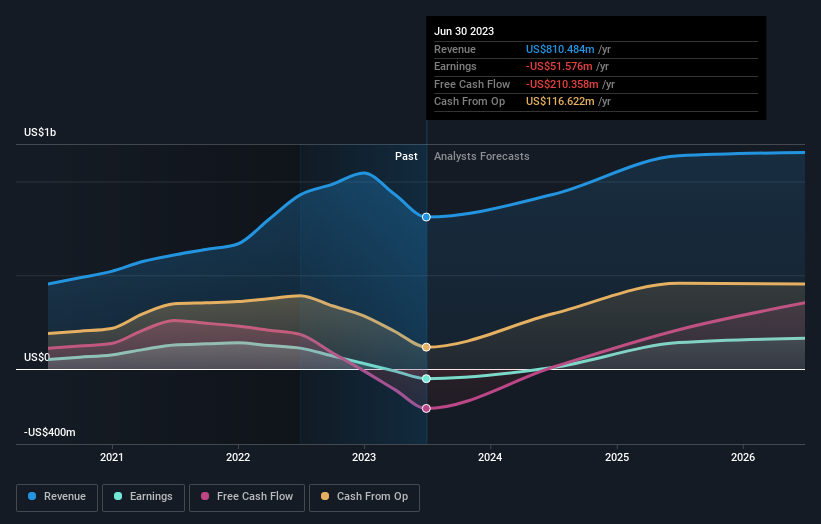Image resolution: width=821 pixels, height=524 pixels.
Task: Click the -US$51.576m earnings value
Action: pos(559,66)
